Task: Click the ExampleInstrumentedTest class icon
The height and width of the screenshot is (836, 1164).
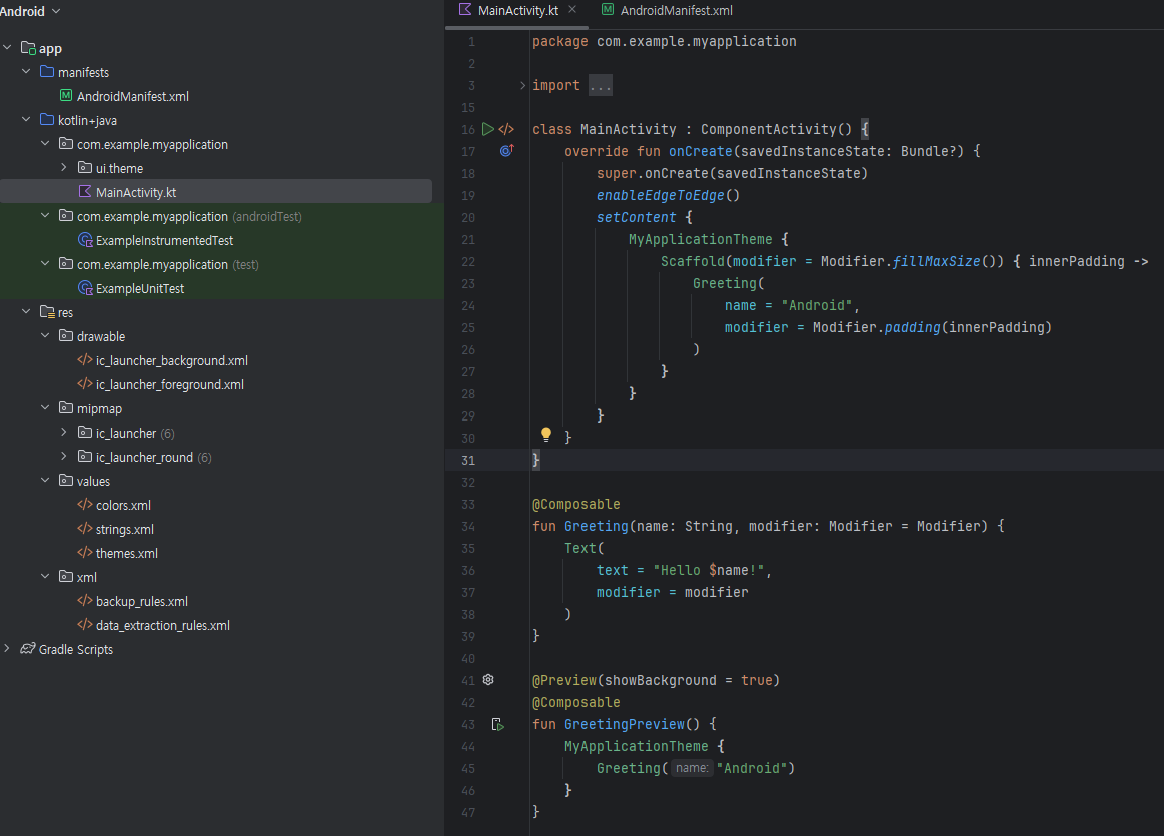Action: coord(85,240)
